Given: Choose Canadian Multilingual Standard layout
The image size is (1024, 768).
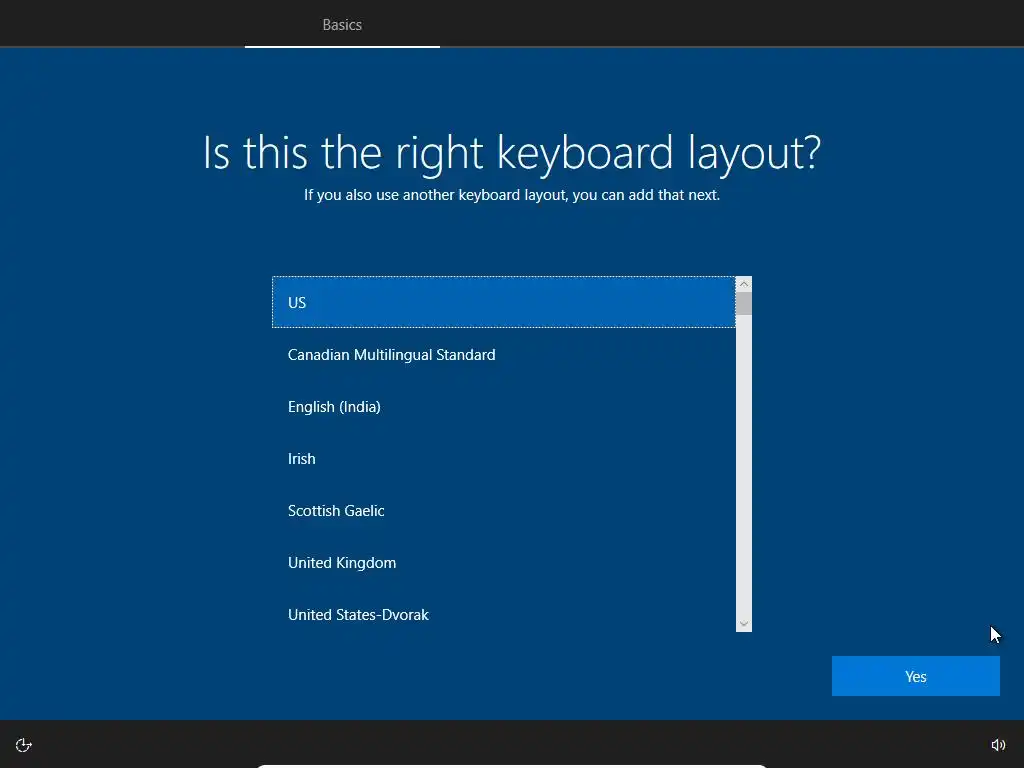Looking at the screenshot, I should (x=504, y=355).
